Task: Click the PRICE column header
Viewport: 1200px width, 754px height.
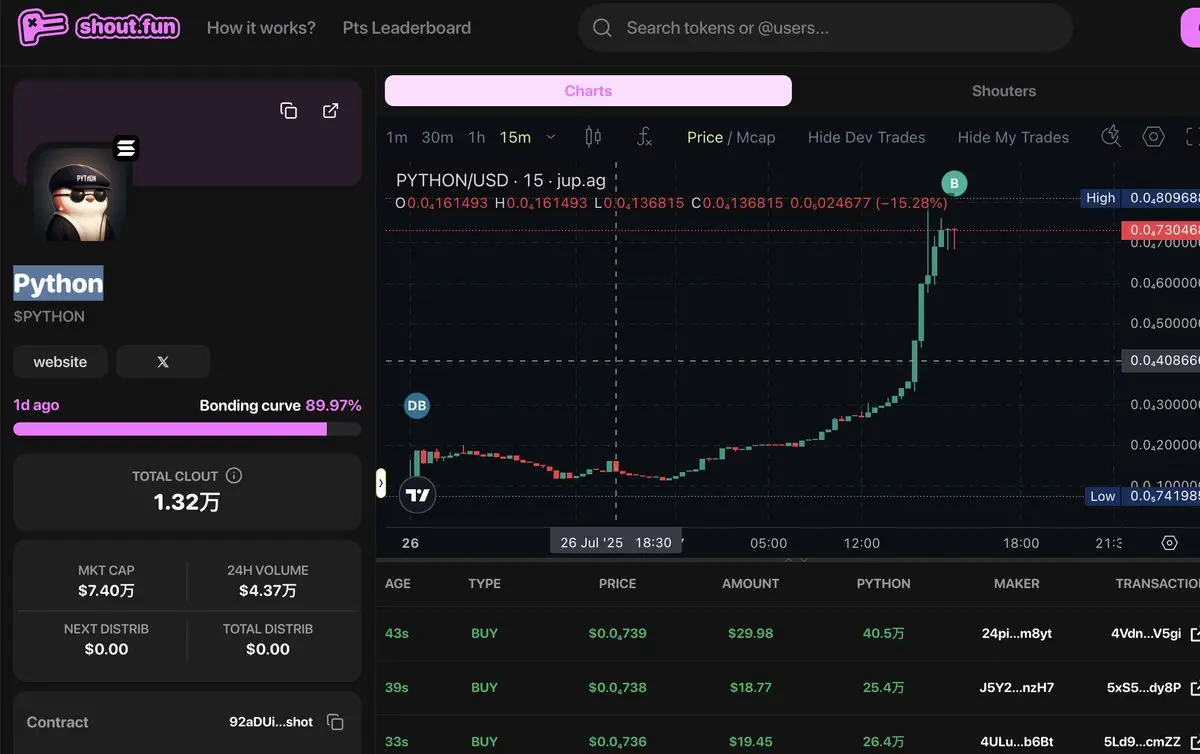Action: [x=617, y=583]
